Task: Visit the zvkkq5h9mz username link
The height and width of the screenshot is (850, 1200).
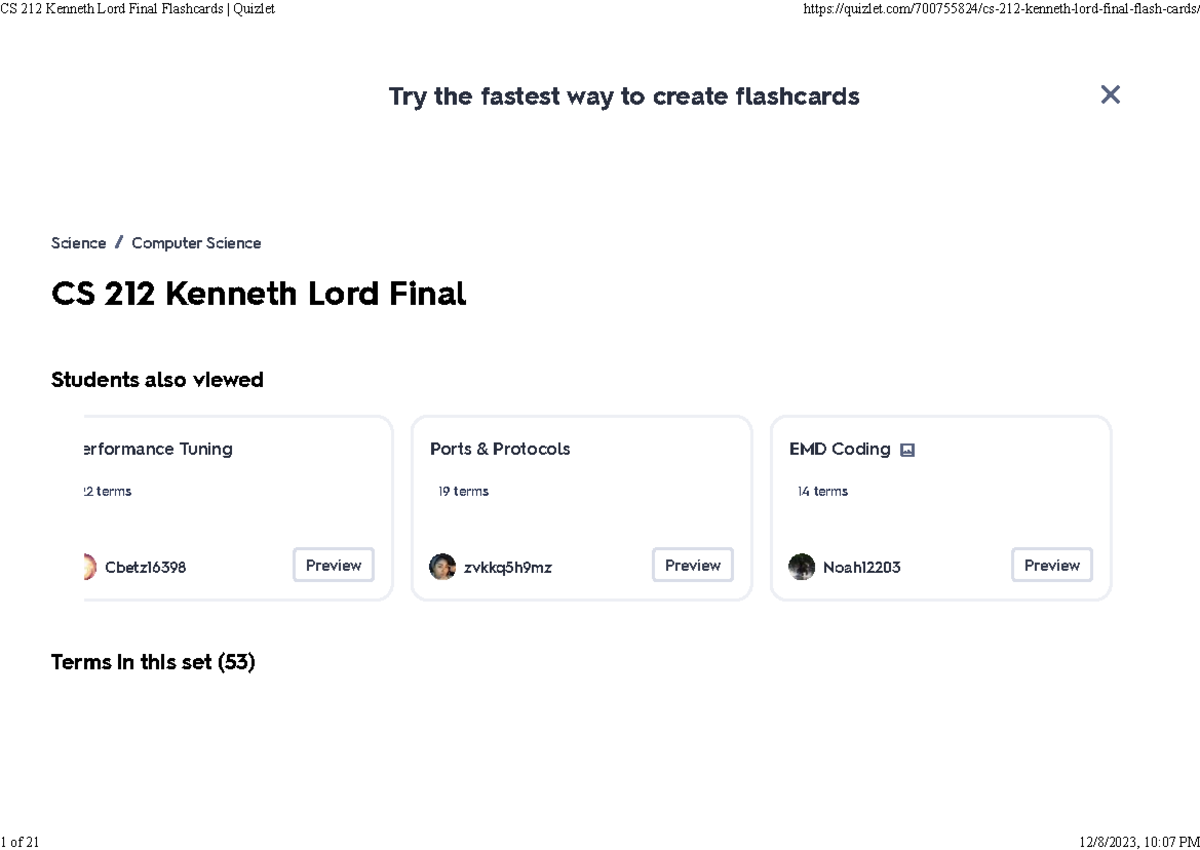Action: [508, 567]
